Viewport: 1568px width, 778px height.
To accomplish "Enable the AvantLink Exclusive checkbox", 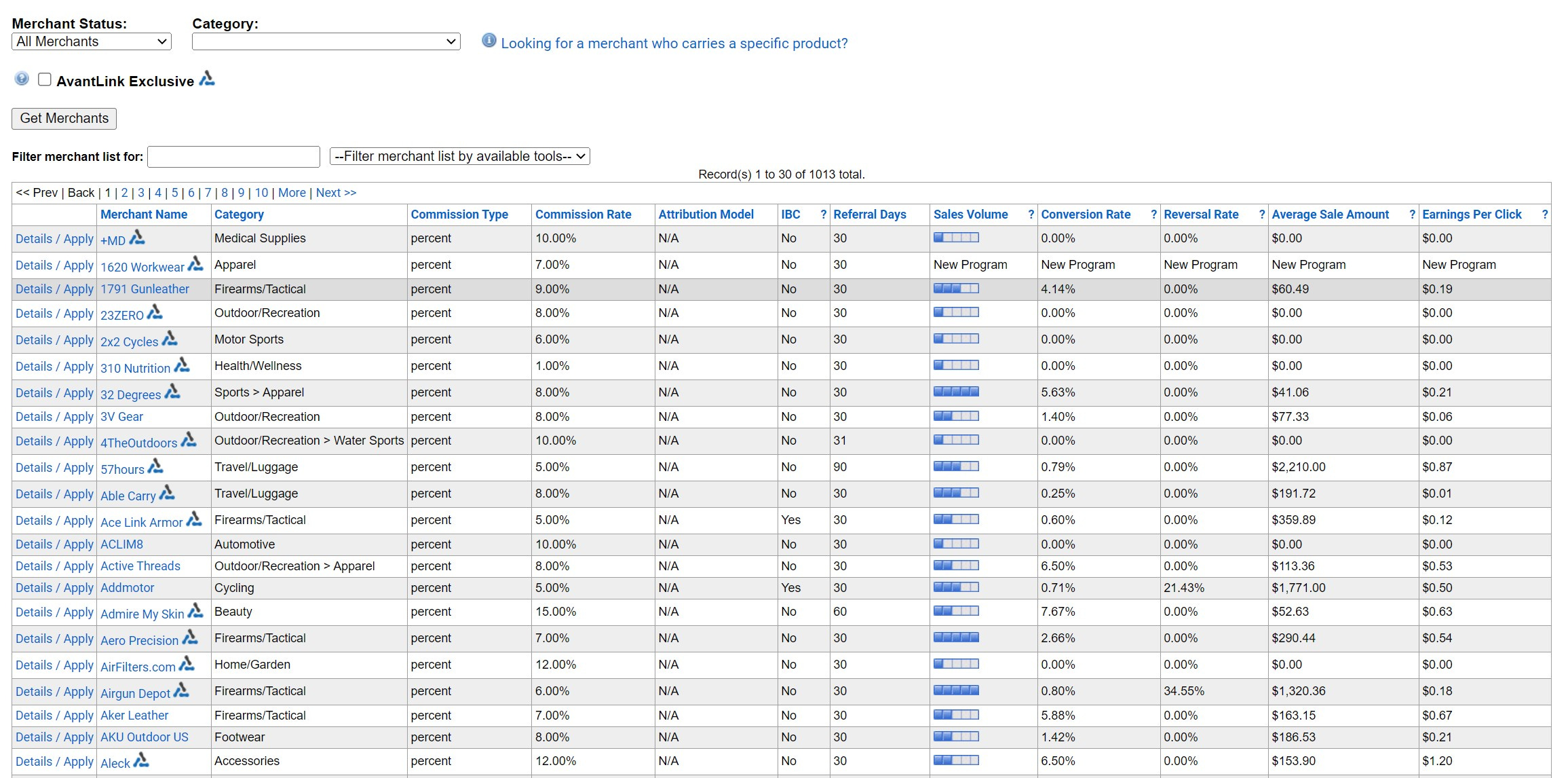I will [x=45, y=79].
